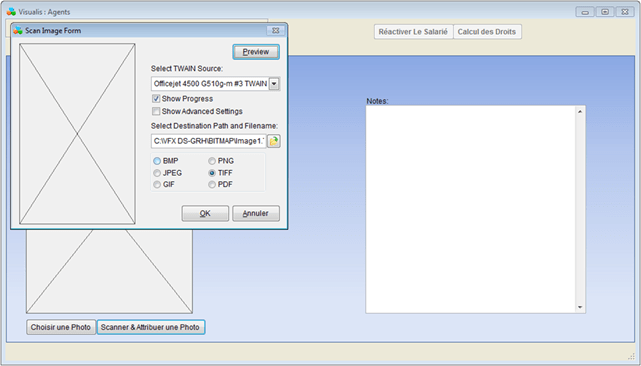Confirm the scan with the OK button
This screenshot has width=641, height=366.
click(205, 213)
